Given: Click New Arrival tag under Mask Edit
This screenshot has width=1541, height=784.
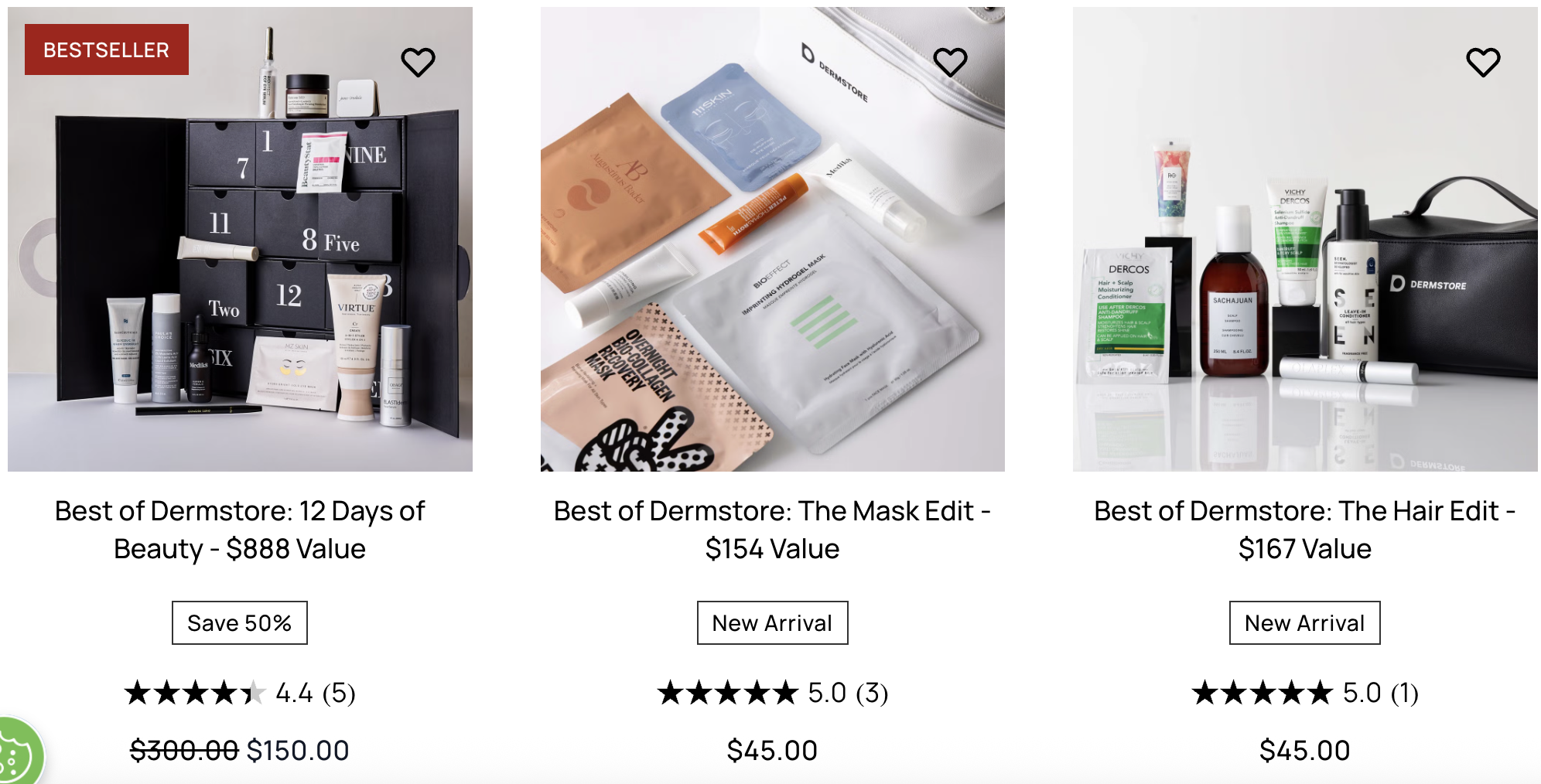Looking at the screenshot, I should click(772, 622).
